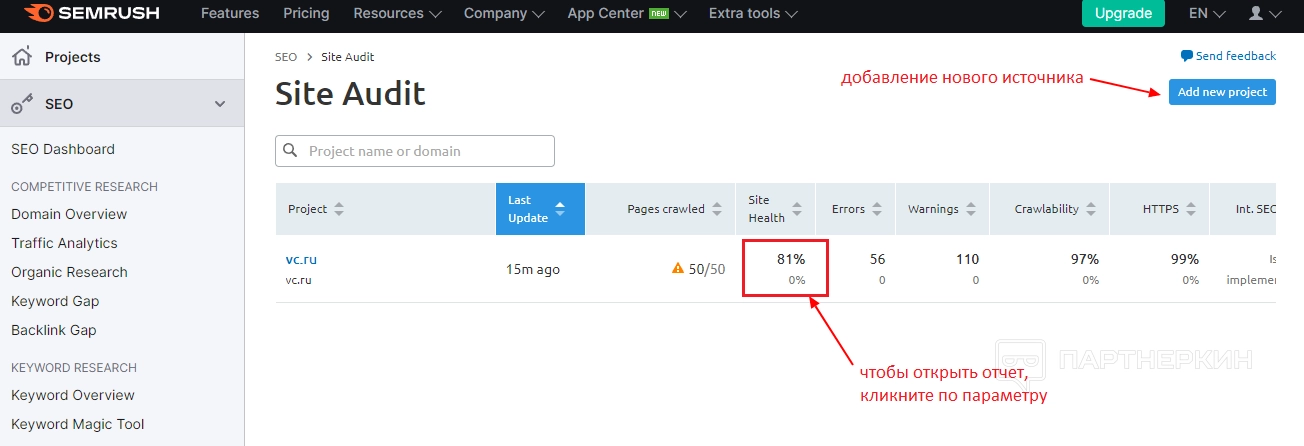Collapse the SEO sidebar section
Image resolution: width=1304 pixels, height=446 pixels.
point(220,104)
